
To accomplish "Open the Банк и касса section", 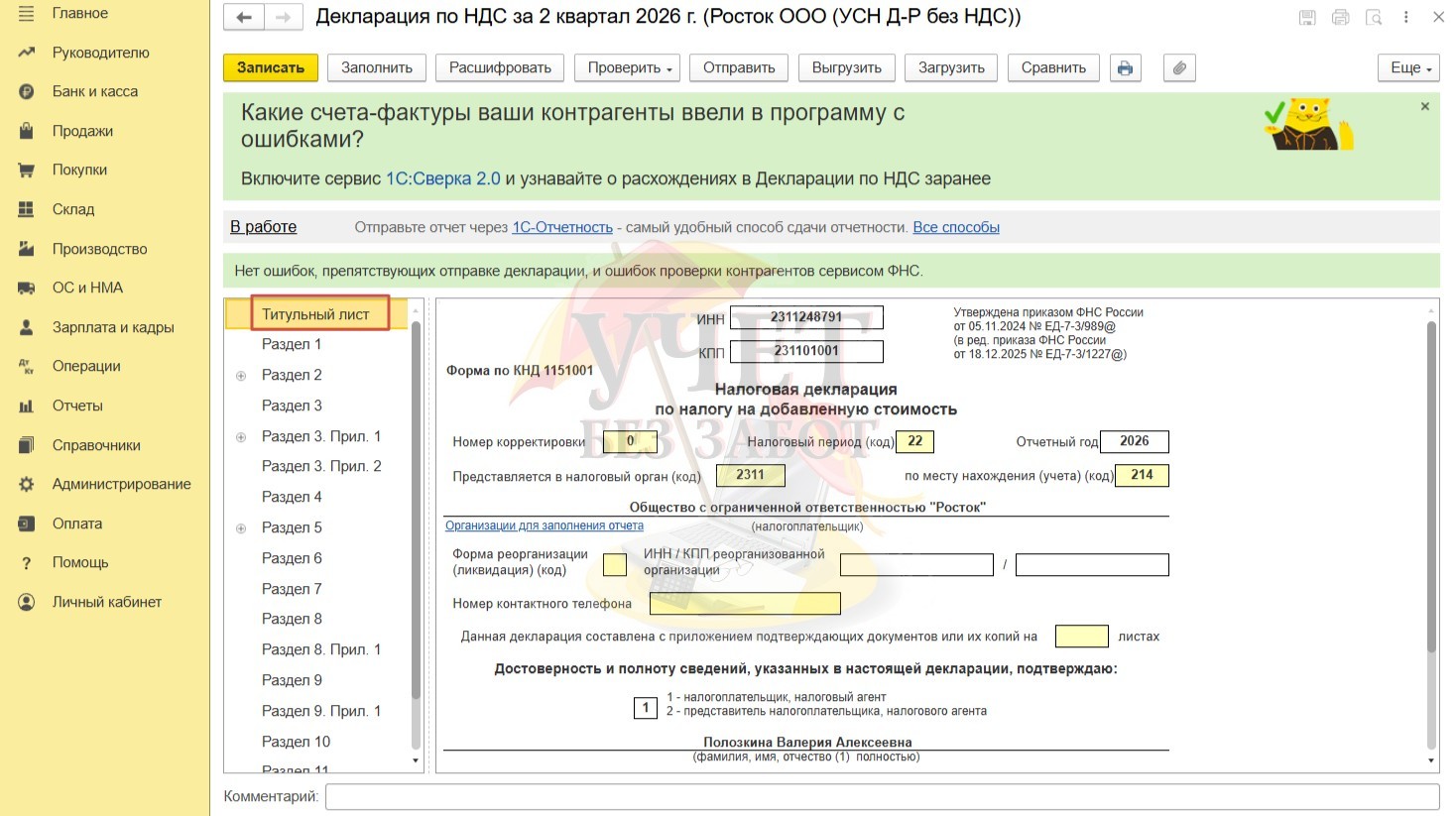I will pos(94,91).
